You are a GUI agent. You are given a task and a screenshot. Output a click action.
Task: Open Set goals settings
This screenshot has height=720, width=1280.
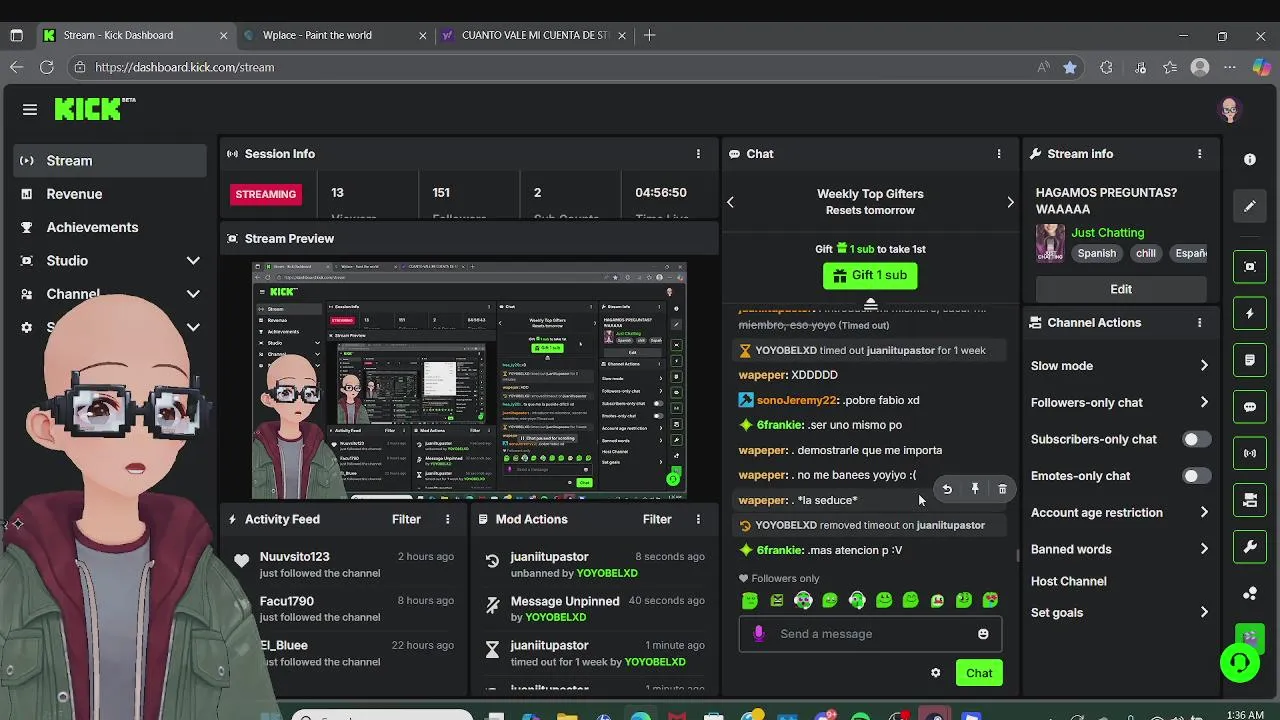click(1120, 613)
